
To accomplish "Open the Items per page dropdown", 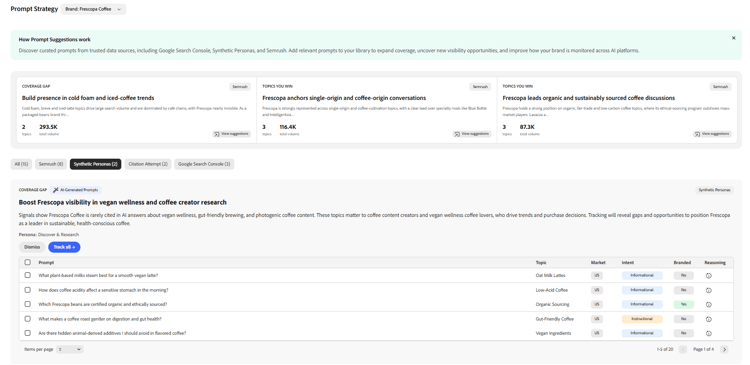I will tap(70, 350).
